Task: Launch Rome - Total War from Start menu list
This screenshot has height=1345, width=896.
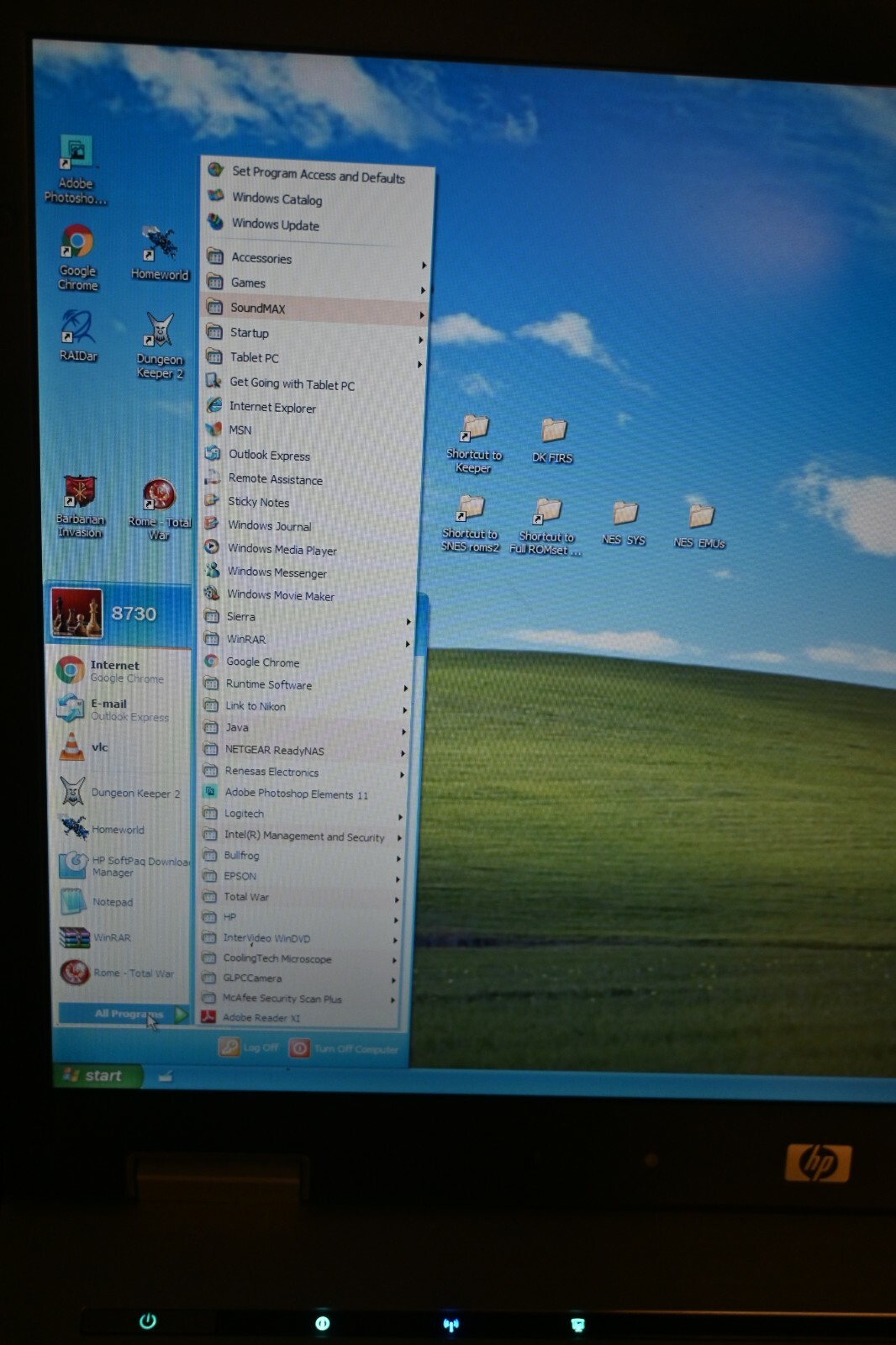Action: [x=123, y=973]
